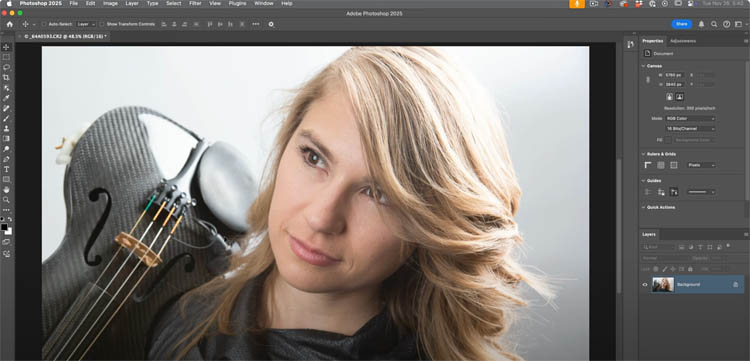Set canvas to landscape orientation

tap(680, 97)
